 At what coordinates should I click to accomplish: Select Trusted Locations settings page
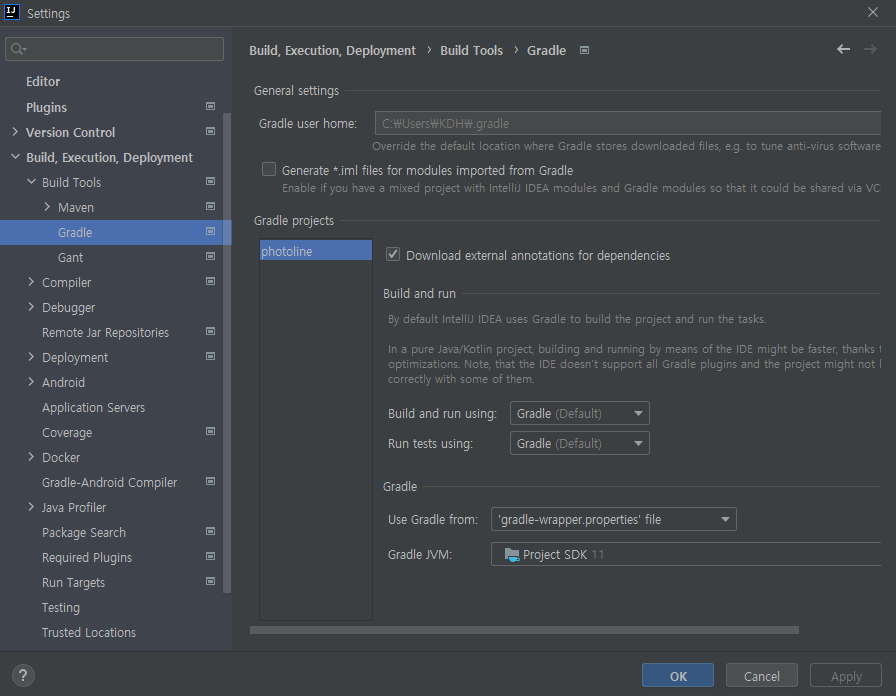pos(89,633)
